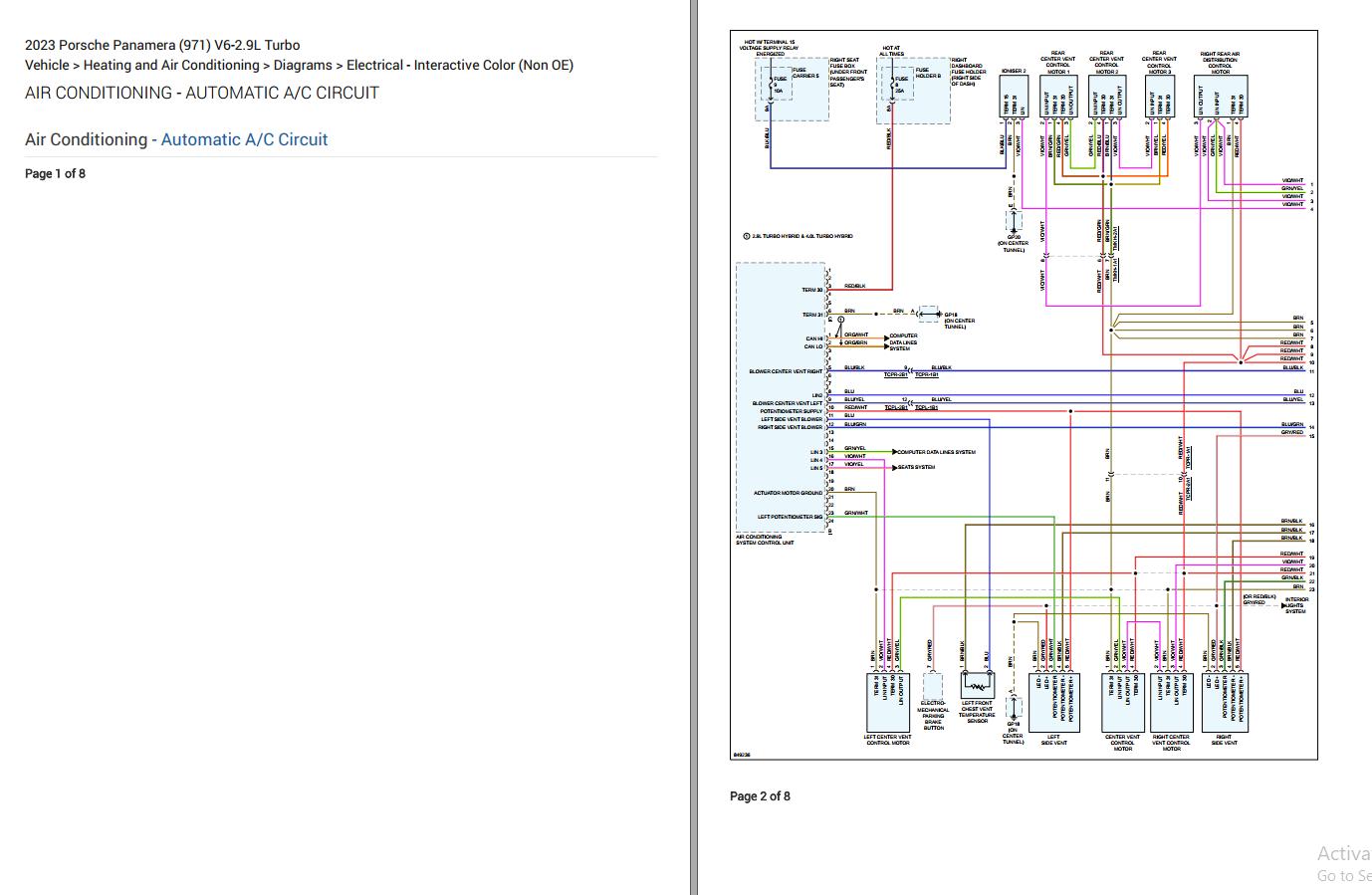The width and height of the screenshot is (1372, 895).
Task: Click the Center Vent Control Motor box
Action: tap(1122, 702)
